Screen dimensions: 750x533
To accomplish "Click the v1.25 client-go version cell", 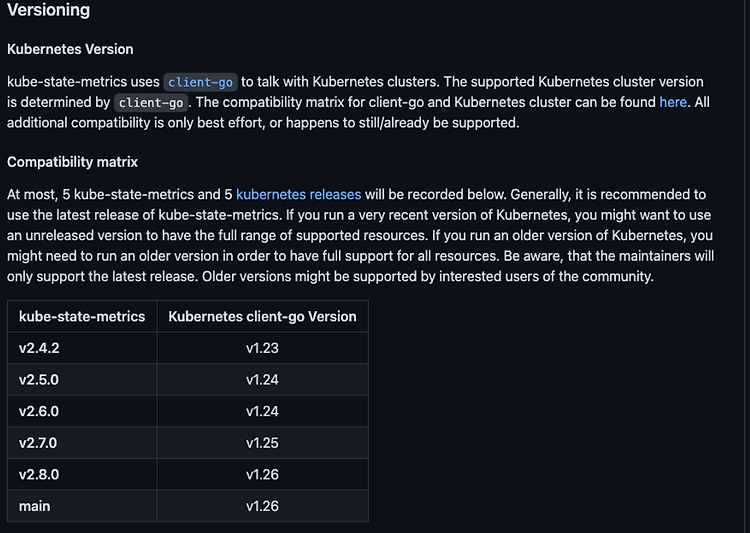I will point(262,443).
